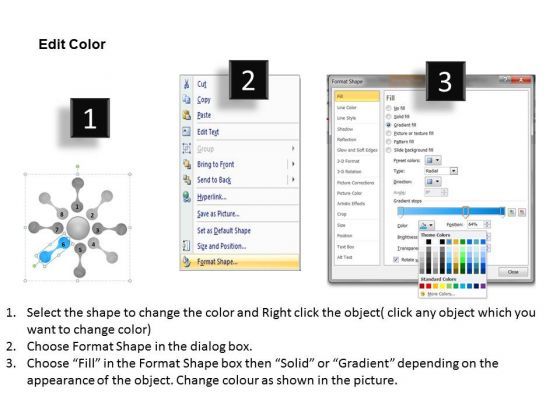
Task: Click the Hyperlink globe icon
Action: click(x=186, y=197)
